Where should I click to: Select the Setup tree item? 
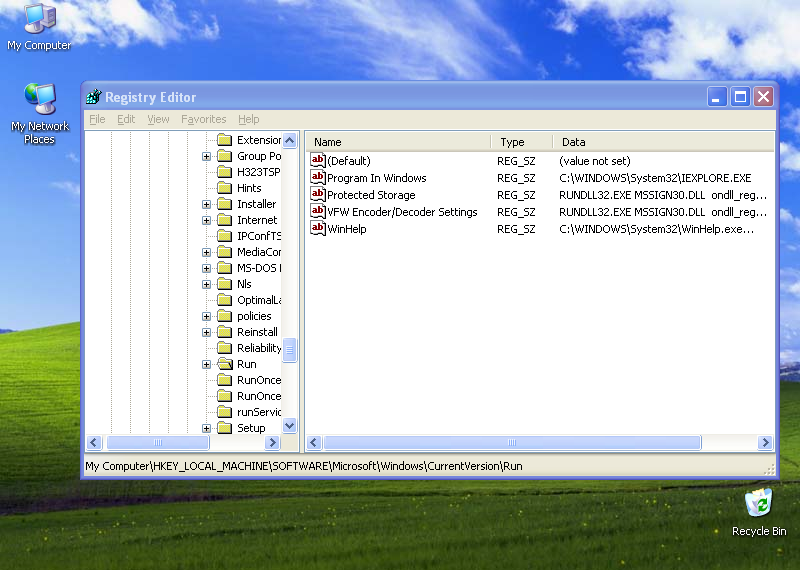tap(251, 428)
